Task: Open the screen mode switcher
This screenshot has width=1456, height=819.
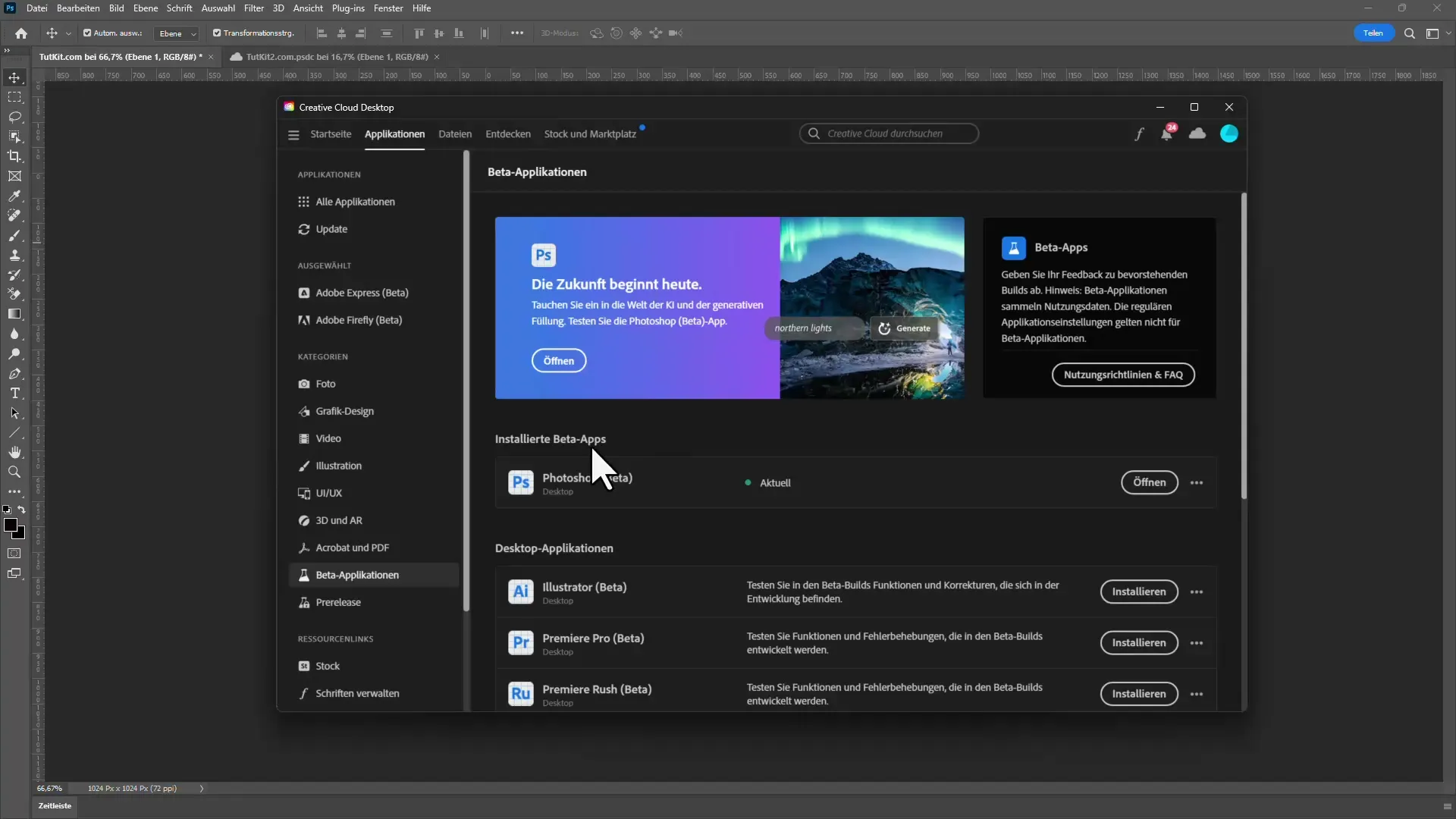Action: point(14,573)
